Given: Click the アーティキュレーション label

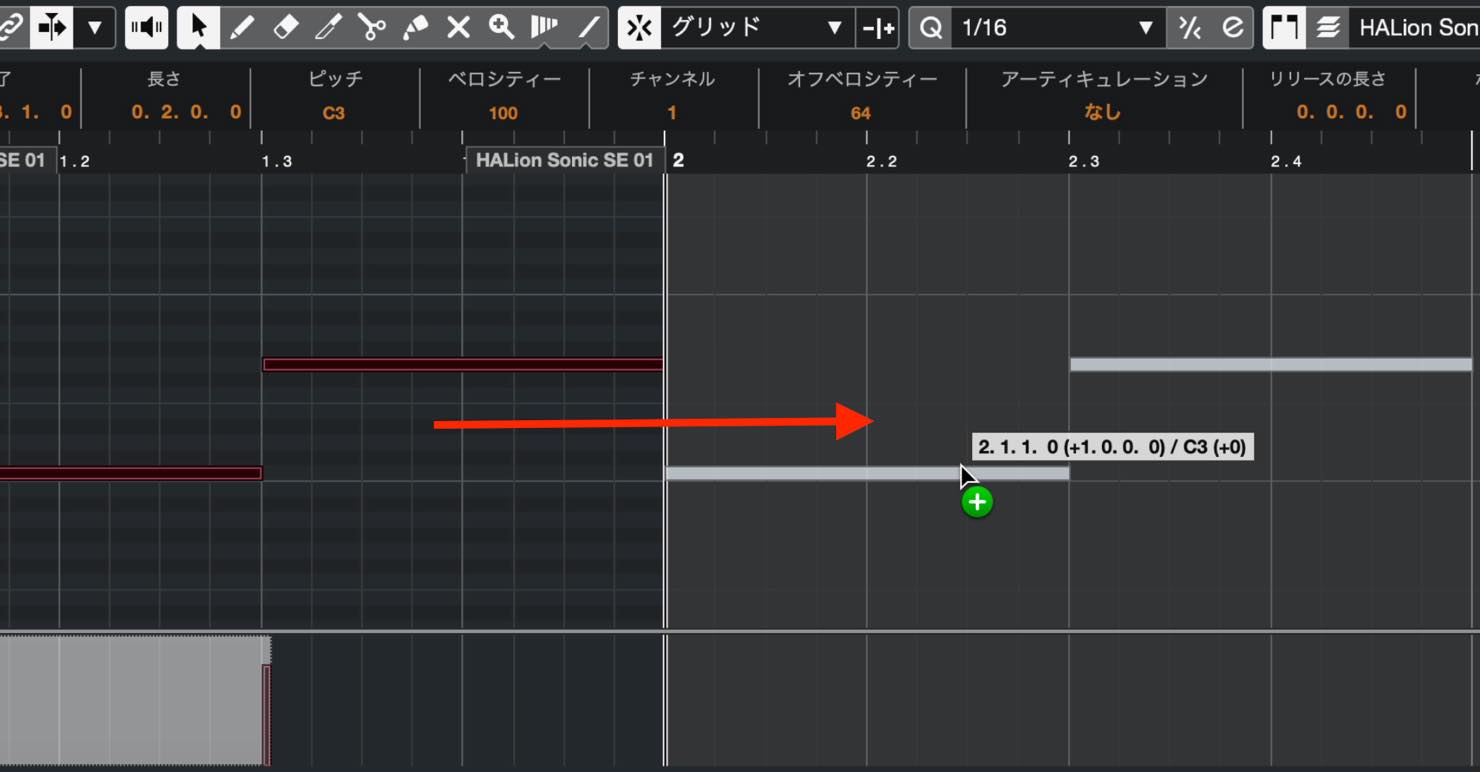Looking at the screenshot, I should [x=1104, y=79].
